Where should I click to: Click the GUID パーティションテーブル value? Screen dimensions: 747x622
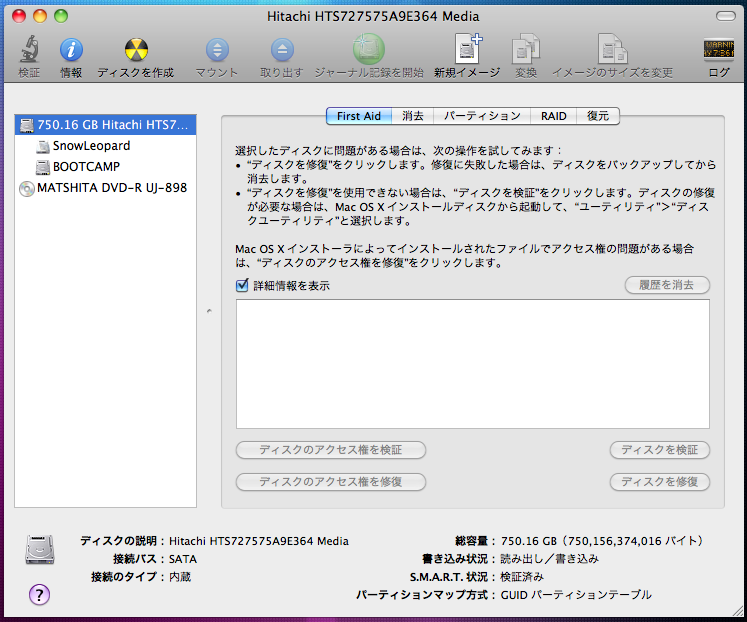(x=576, y=595)
